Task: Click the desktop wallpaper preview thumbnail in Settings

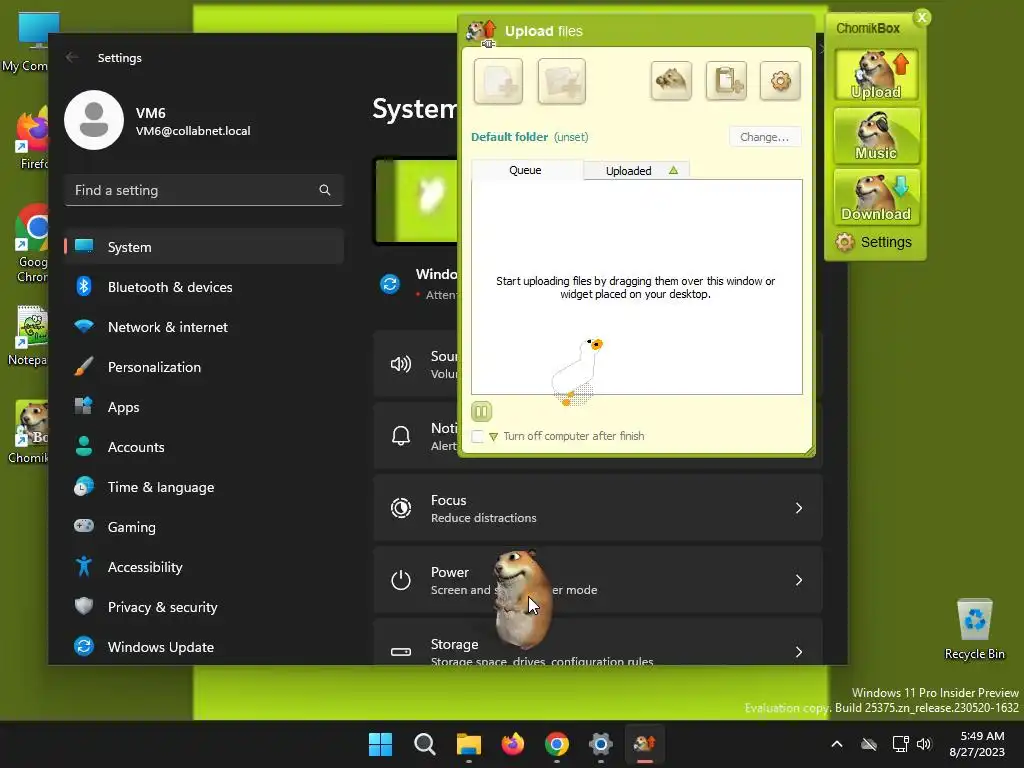Action: (x=416, y=201)
